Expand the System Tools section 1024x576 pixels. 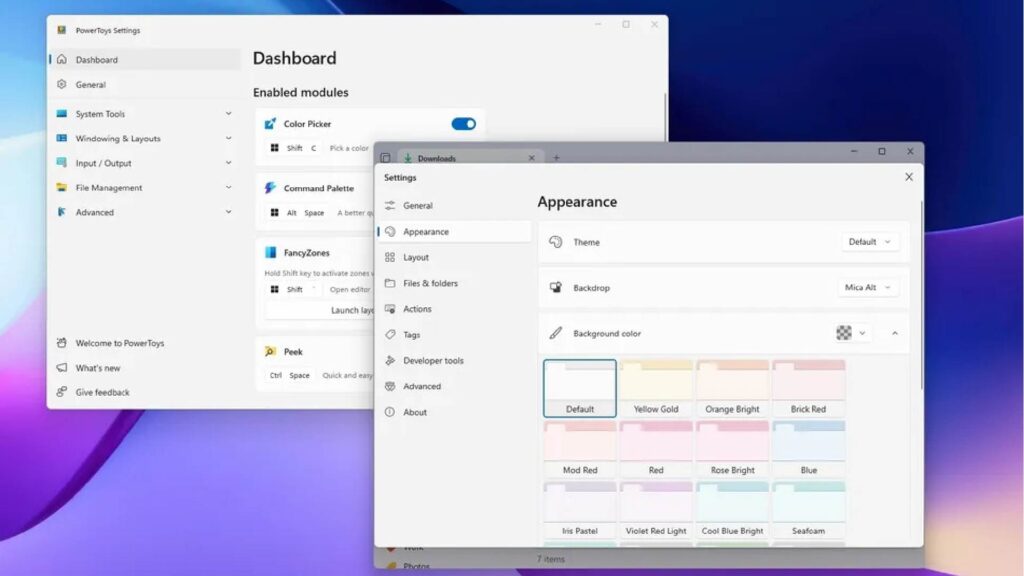(228, 114)
